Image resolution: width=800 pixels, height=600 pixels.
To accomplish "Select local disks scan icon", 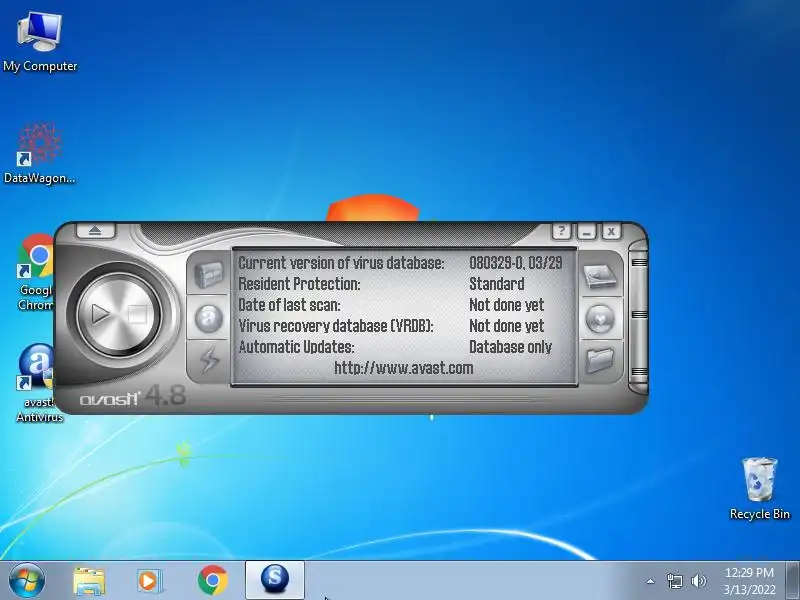I will coord(599,276).
